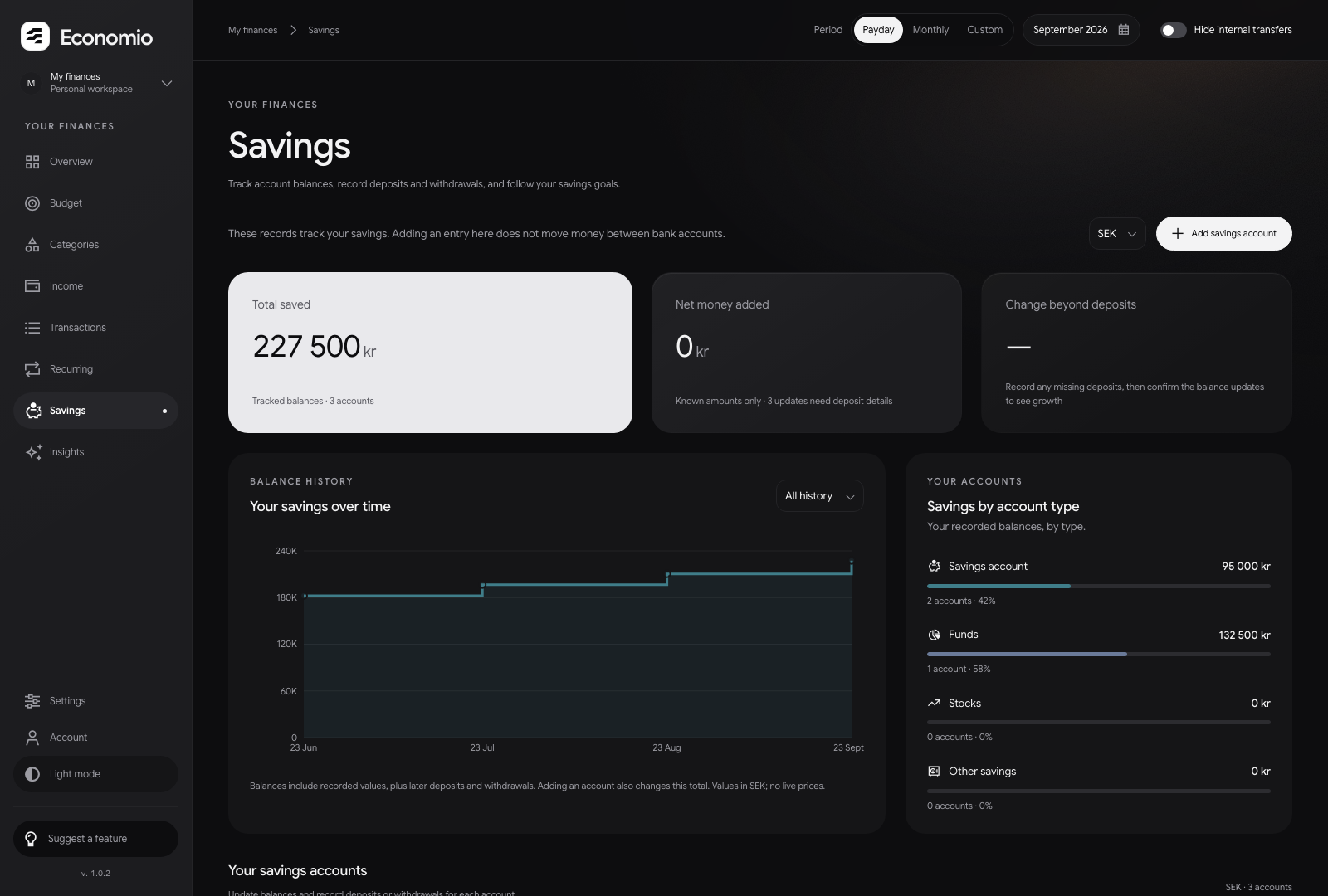Select the Monthly period option
The height and width of the screenshot is (896, 1328).
coord(930,30)
